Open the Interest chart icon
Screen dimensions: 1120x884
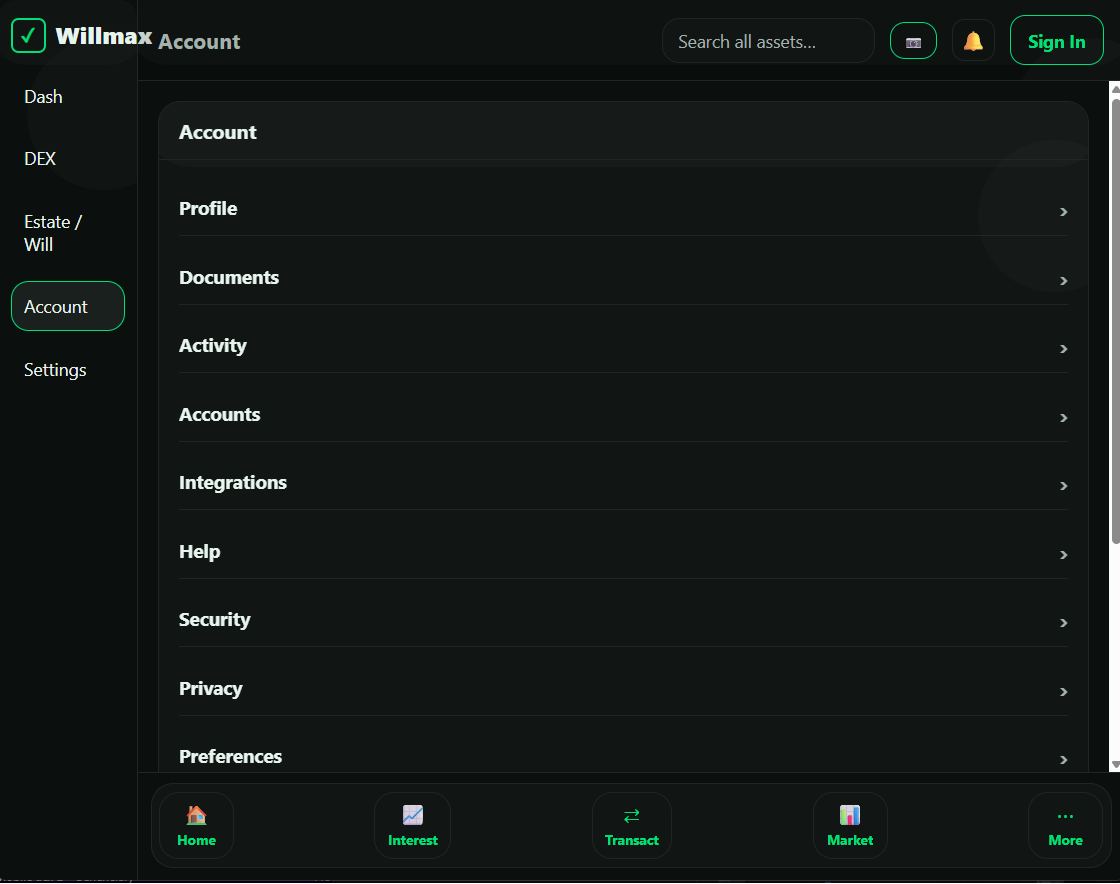(412, 815)
